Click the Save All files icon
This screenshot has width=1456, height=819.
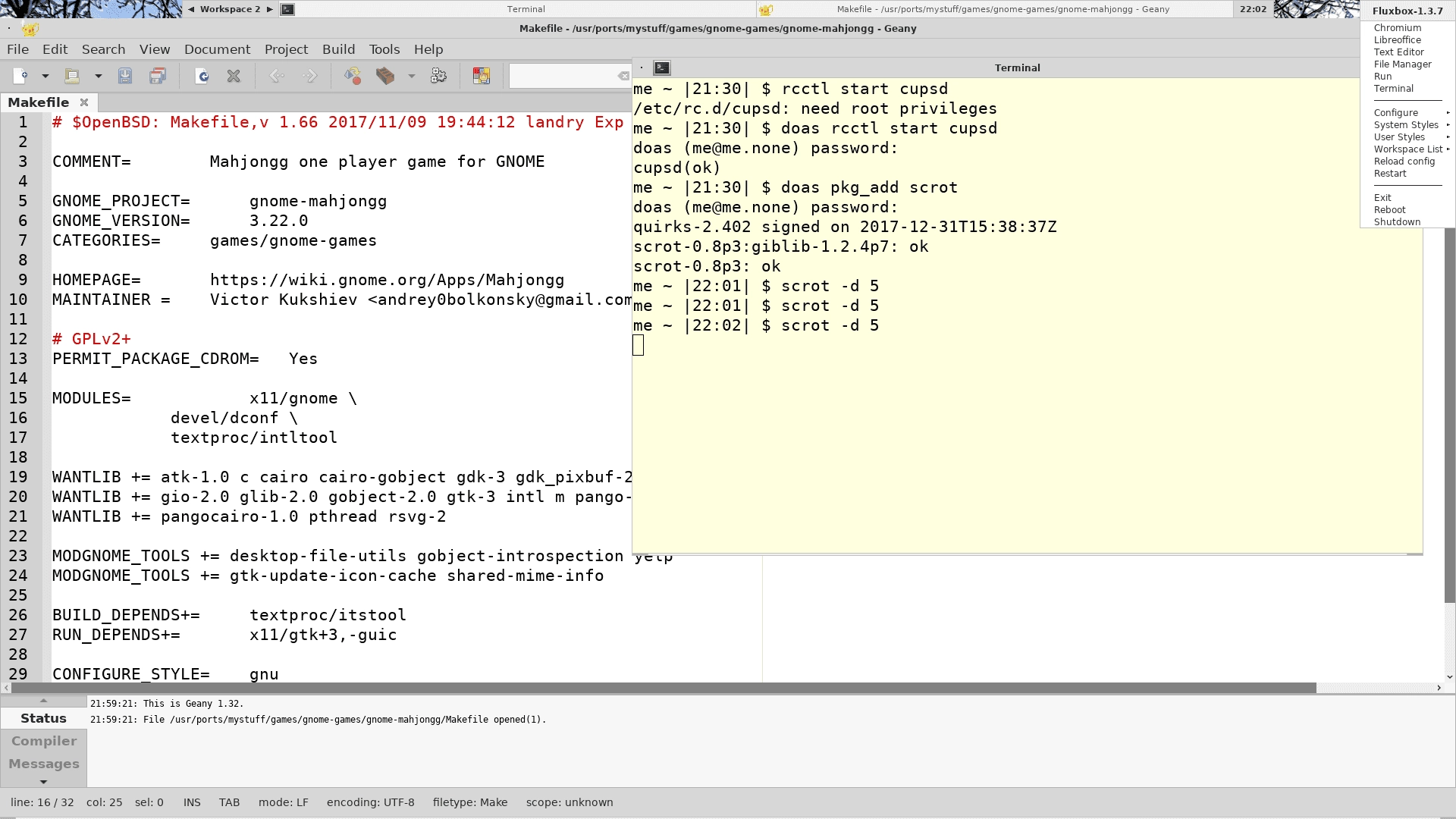[x=158, y=76]
